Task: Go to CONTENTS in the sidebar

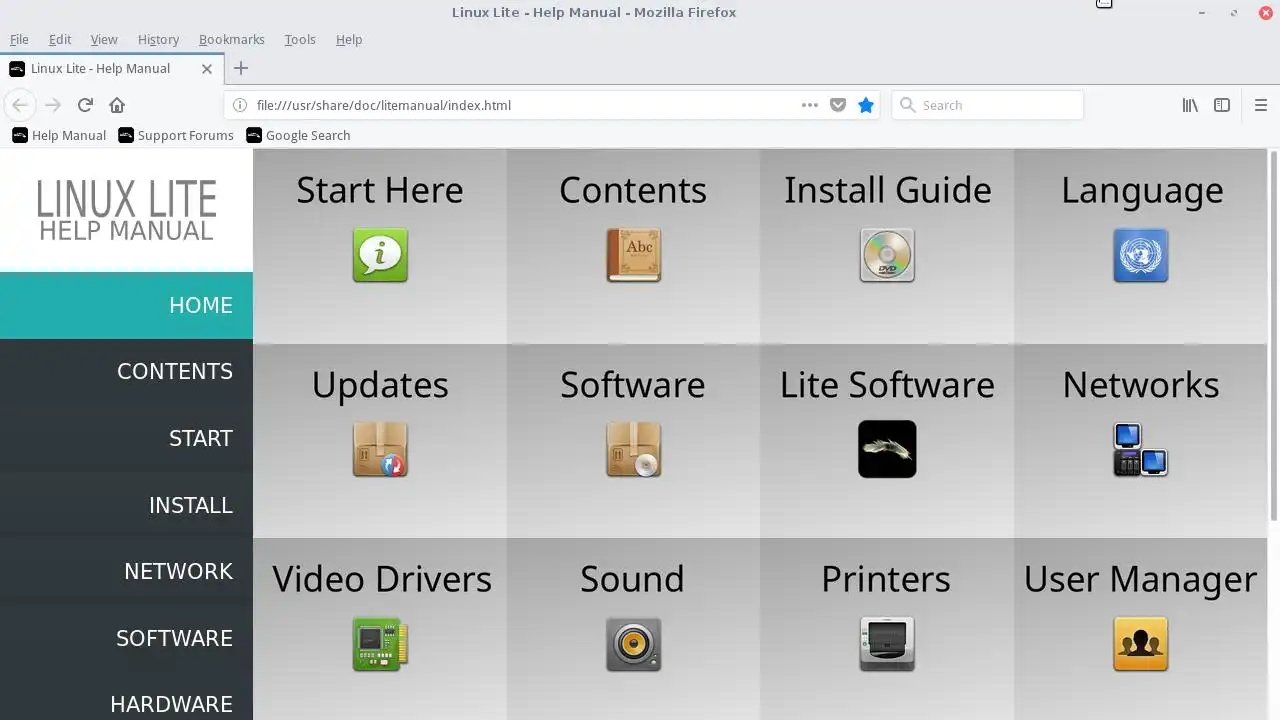Action: [126, 371]
